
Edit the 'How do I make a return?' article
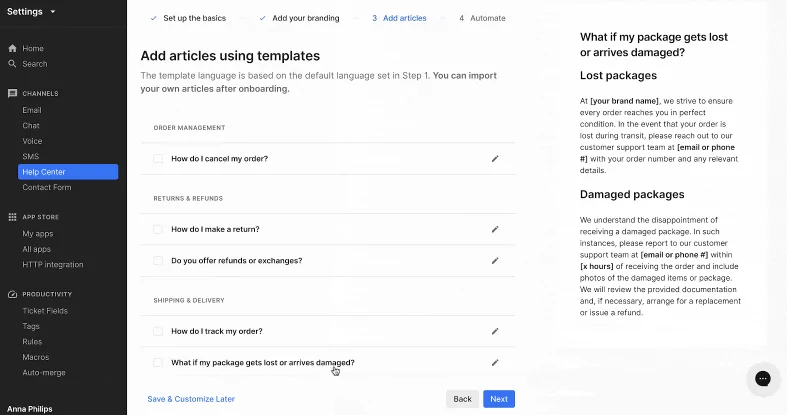pyautogui.click(x=495, y=229)
